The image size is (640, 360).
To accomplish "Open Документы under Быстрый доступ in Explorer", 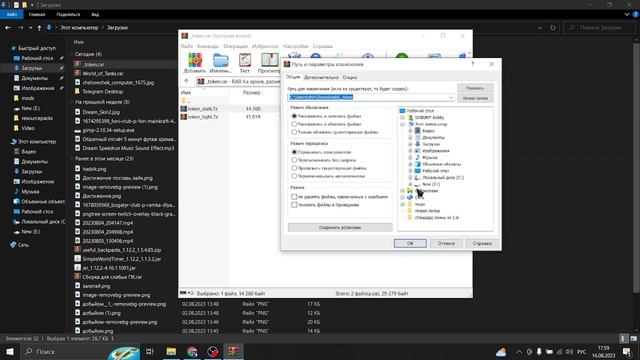I will coord(34,78).
